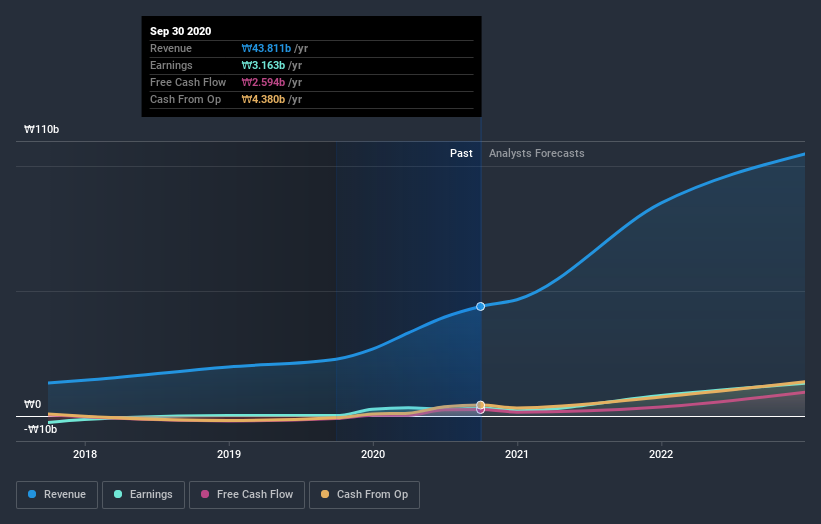Click the -₩10b y-axis label

40,429
